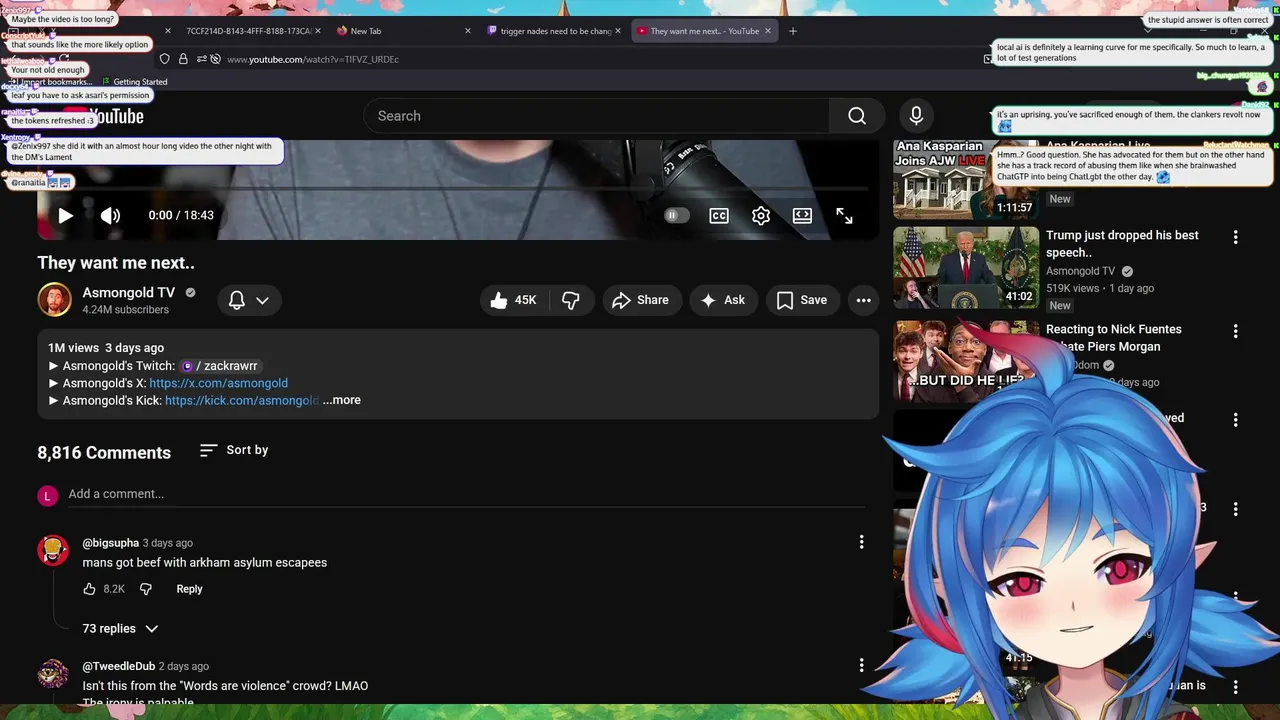Open menu for Reacting to Nick Fuentes video

point(1235,331)
